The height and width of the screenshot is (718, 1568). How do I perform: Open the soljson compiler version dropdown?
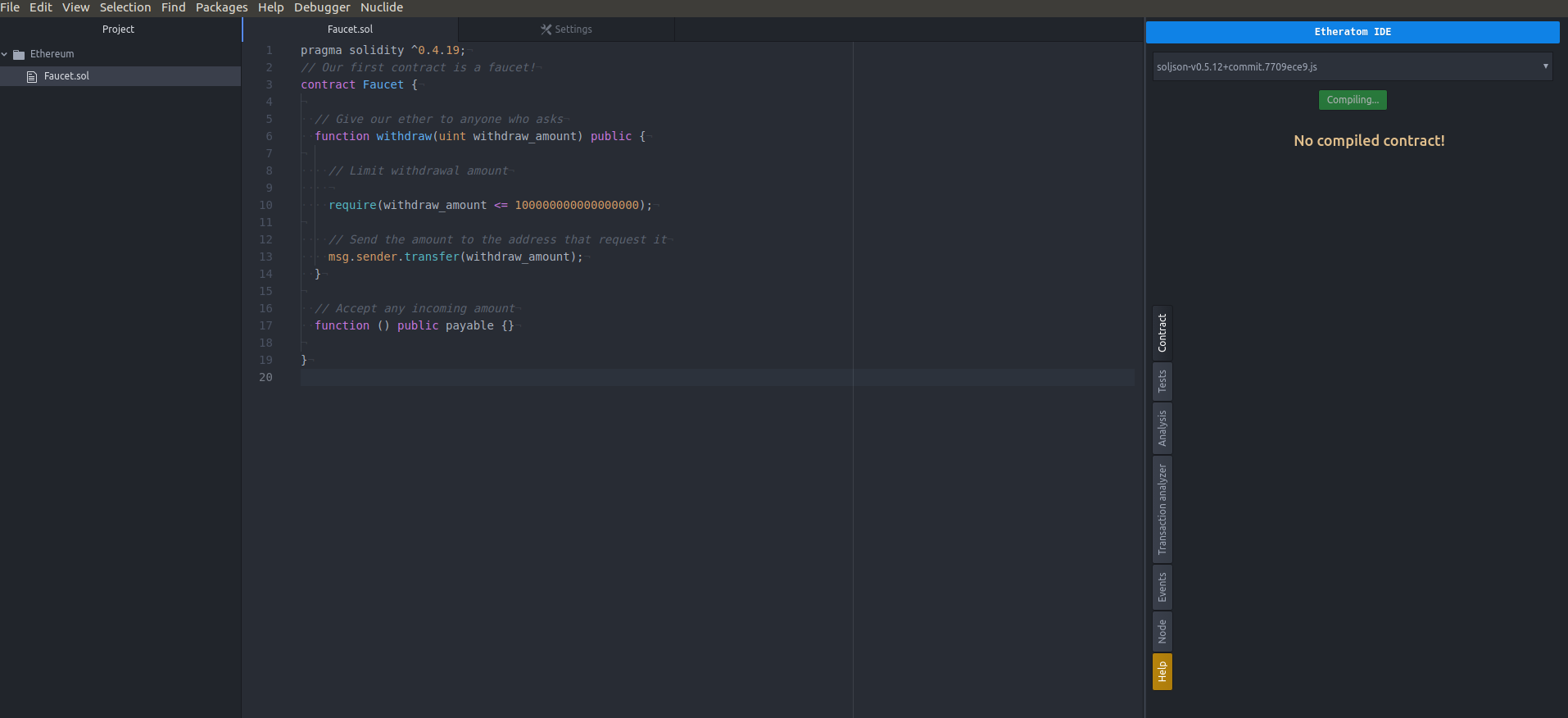coord(1353,67)
